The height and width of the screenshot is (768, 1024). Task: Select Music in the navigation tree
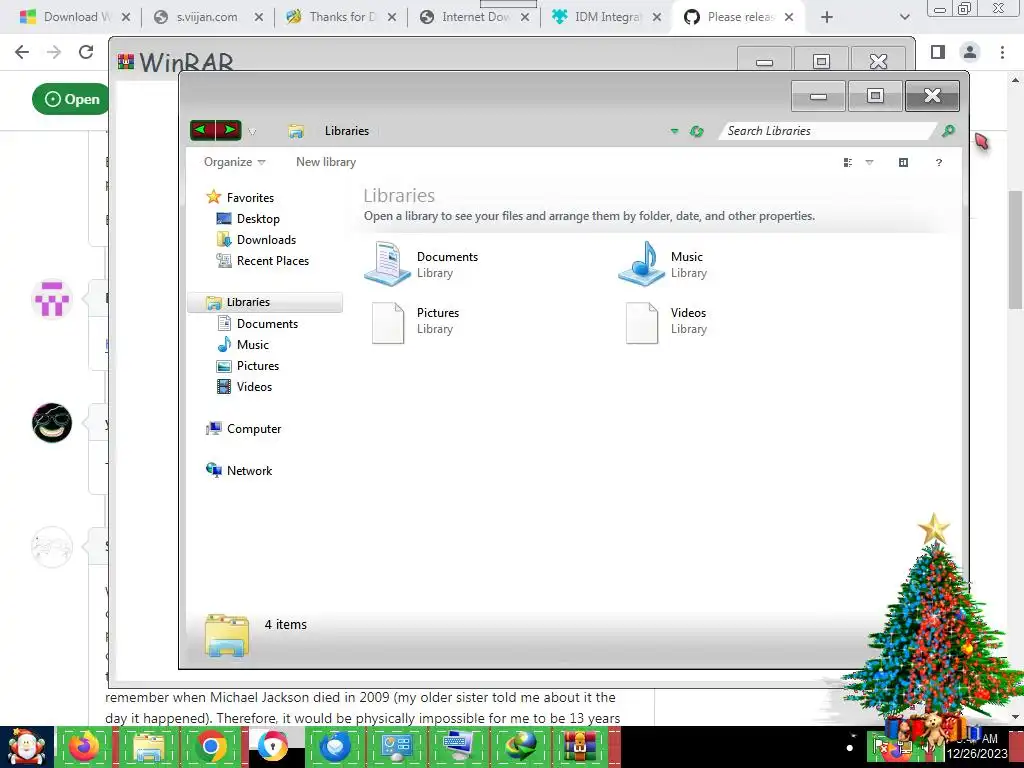point(242,344)
